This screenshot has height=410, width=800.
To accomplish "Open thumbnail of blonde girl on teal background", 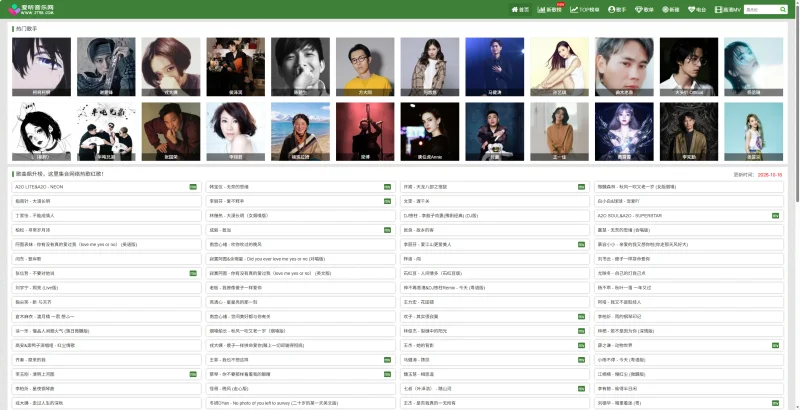I will point(754,132).
